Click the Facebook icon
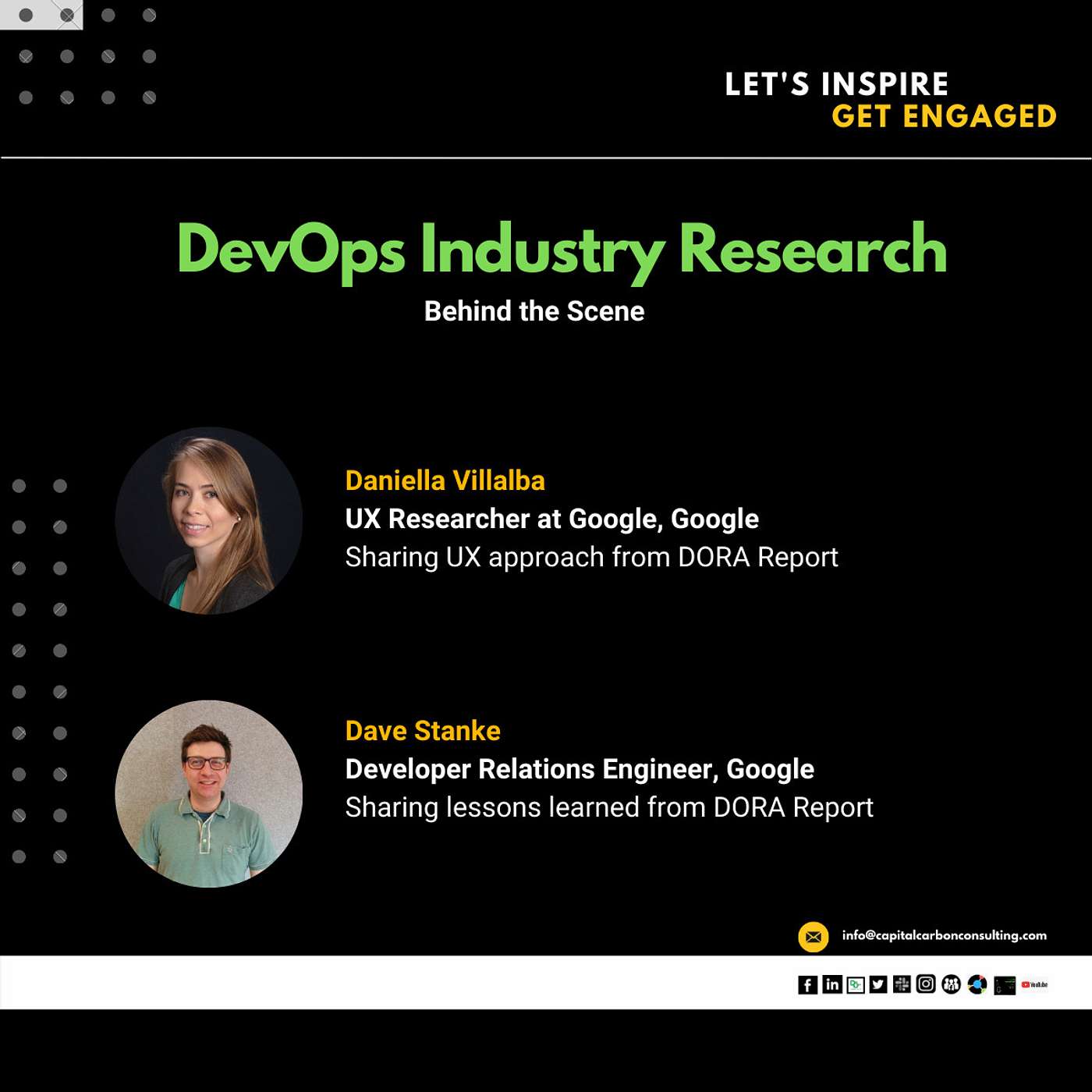 point(807,985)
